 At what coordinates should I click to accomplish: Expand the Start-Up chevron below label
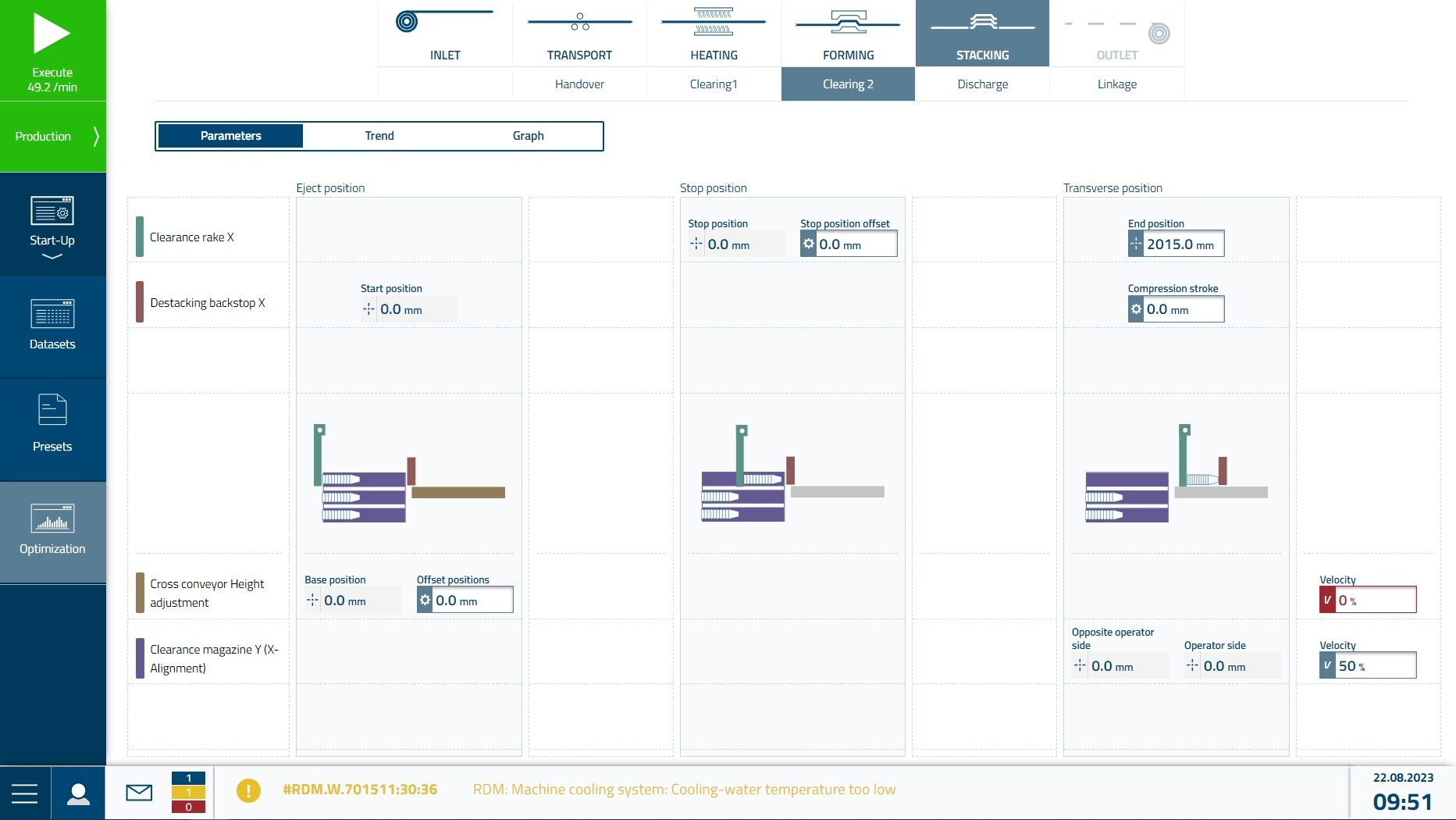52,257
